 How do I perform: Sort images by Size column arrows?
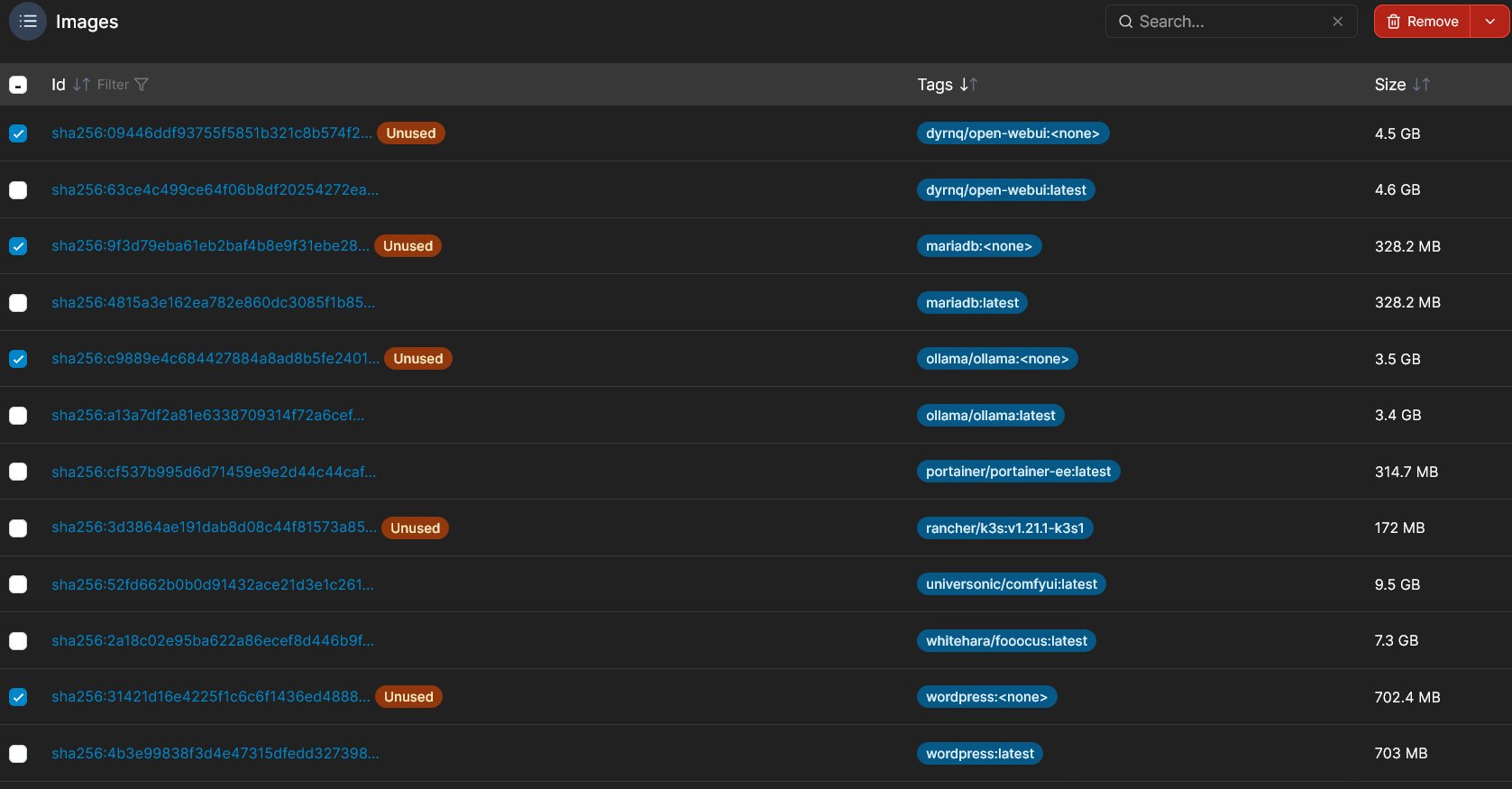point(1422,85)
